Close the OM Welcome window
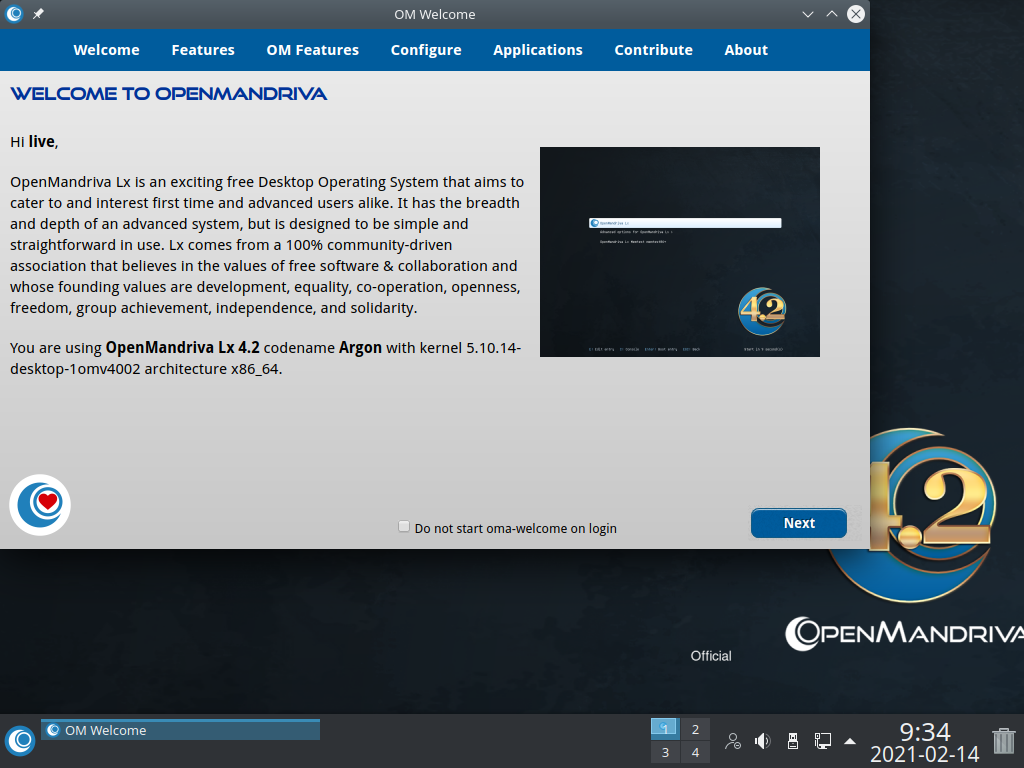This screenshot has width=1024, height=768. pyautogui.click(x=856, y=14)
